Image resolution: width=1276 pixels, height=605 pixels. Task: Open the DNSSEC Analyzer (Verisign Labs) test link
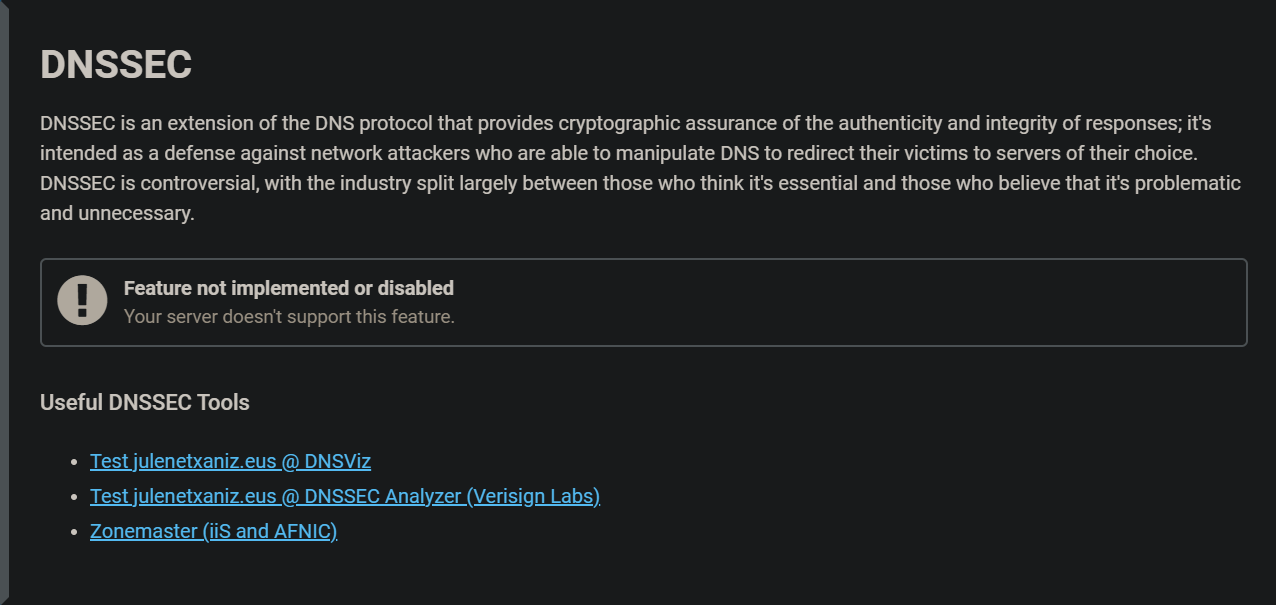[x=344, y=496]
